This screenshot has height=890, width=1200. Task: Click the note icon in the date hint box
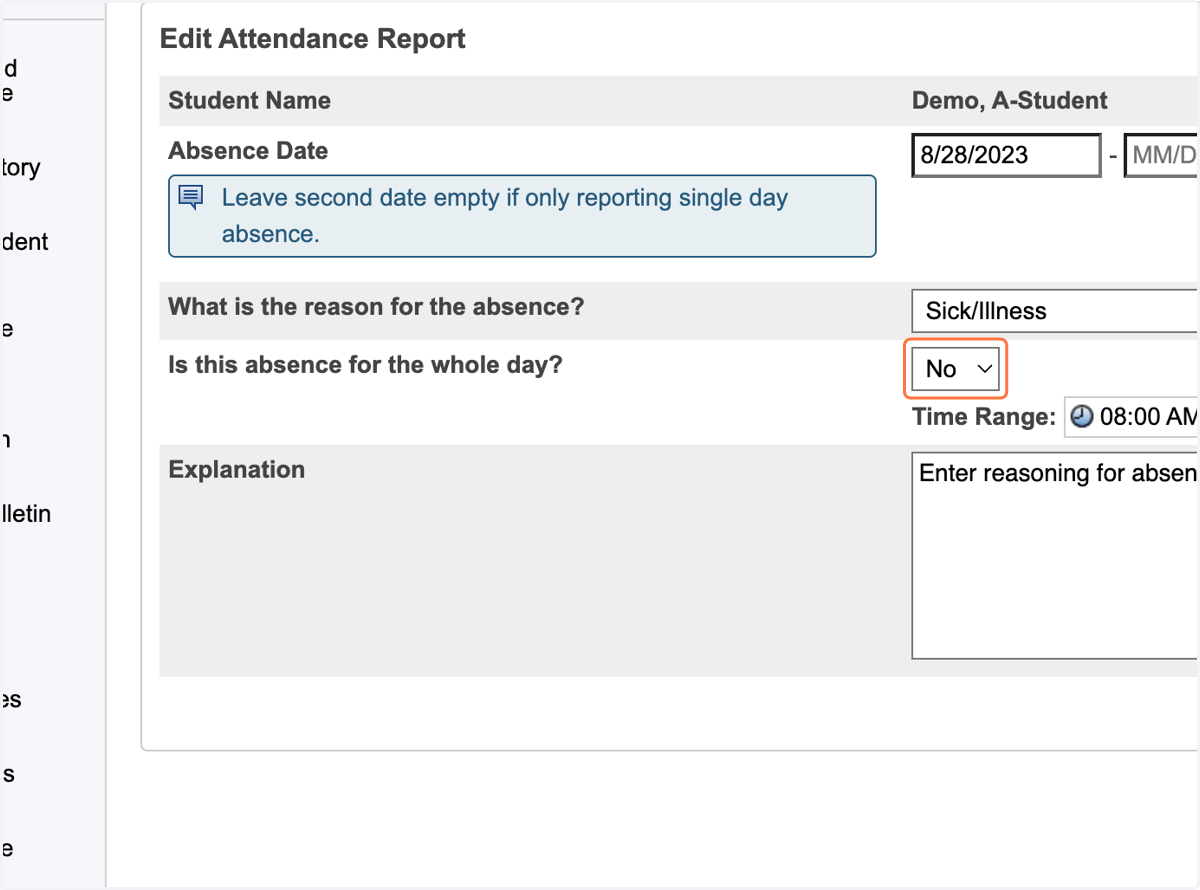[x=190, y=197]
